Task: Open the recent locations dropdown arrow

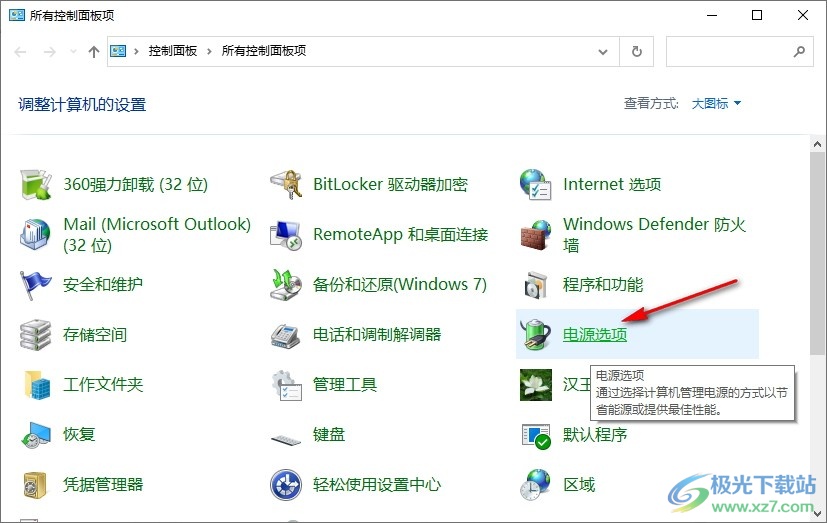Action: coord(73,52)
